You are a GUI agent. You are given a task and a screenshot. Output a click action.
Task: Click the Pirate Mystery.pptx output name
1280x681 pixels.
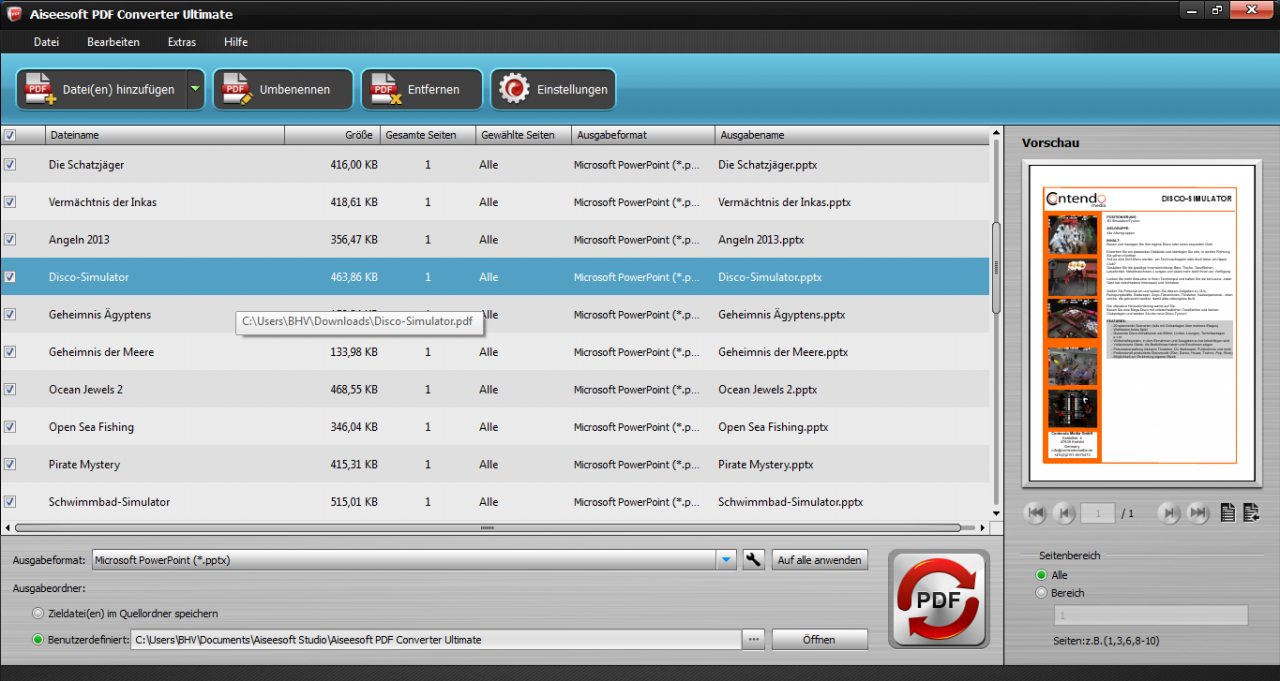tap(766, 464)
